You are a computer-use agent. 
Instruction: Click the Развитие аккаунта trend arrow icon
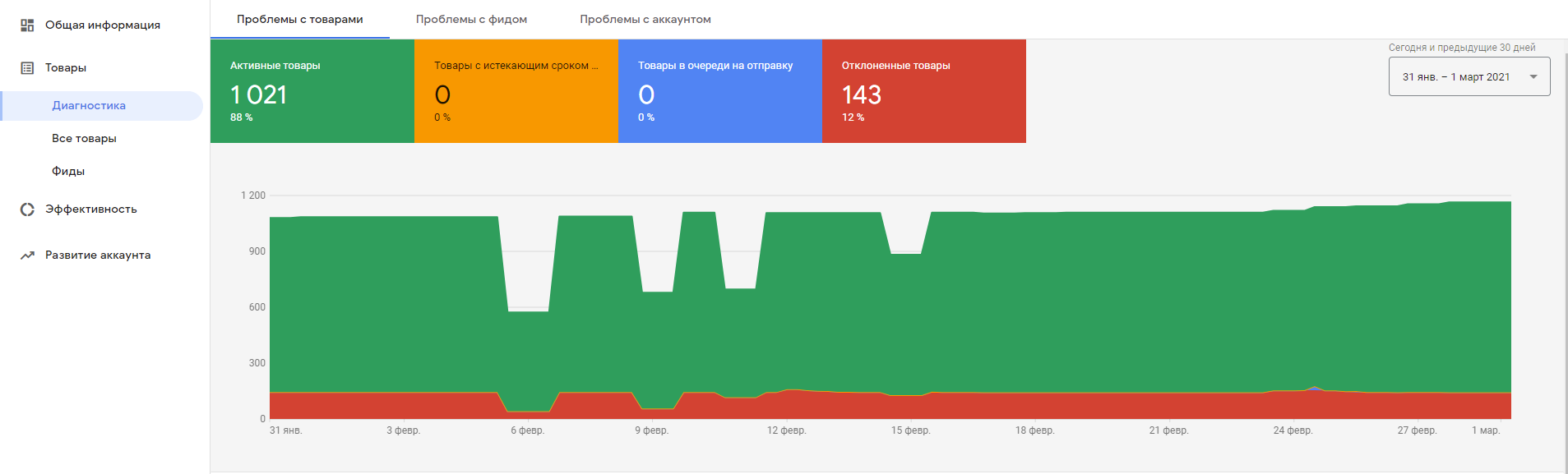tap(27, 255)
